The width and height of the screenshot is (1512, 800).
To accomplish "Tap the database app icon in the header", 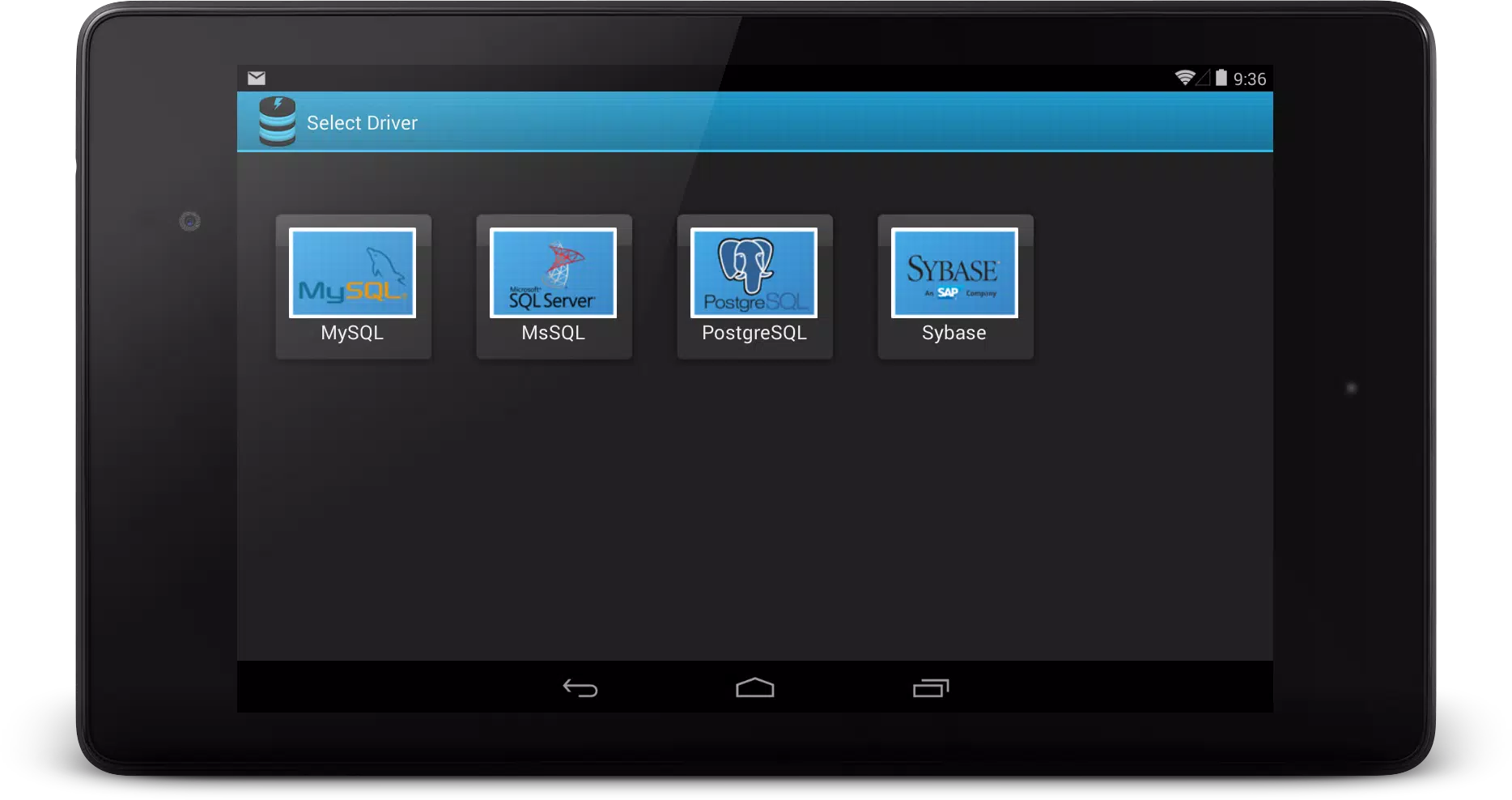I will click(277, 121).
